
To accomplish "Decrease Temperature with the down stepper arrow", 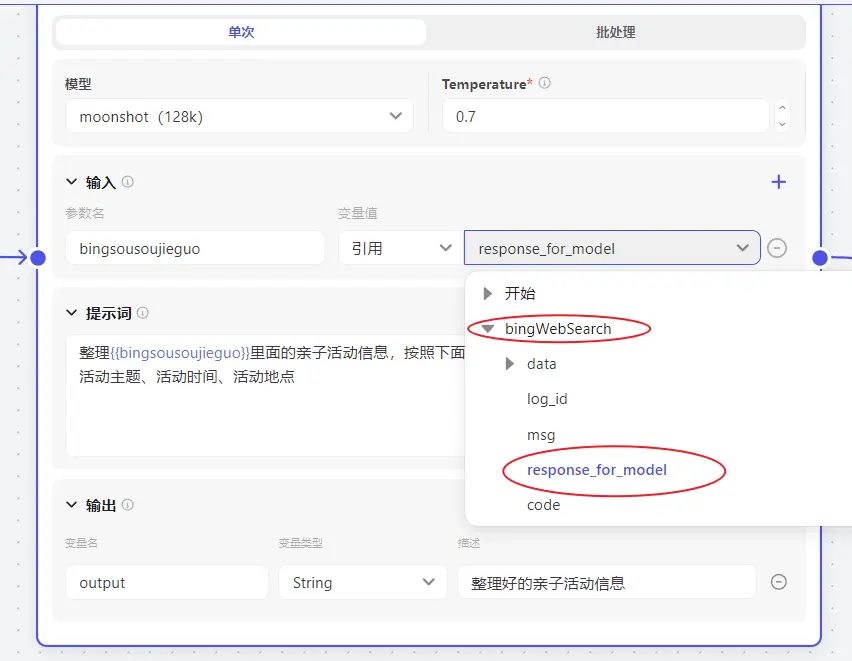I will (782, 124).
